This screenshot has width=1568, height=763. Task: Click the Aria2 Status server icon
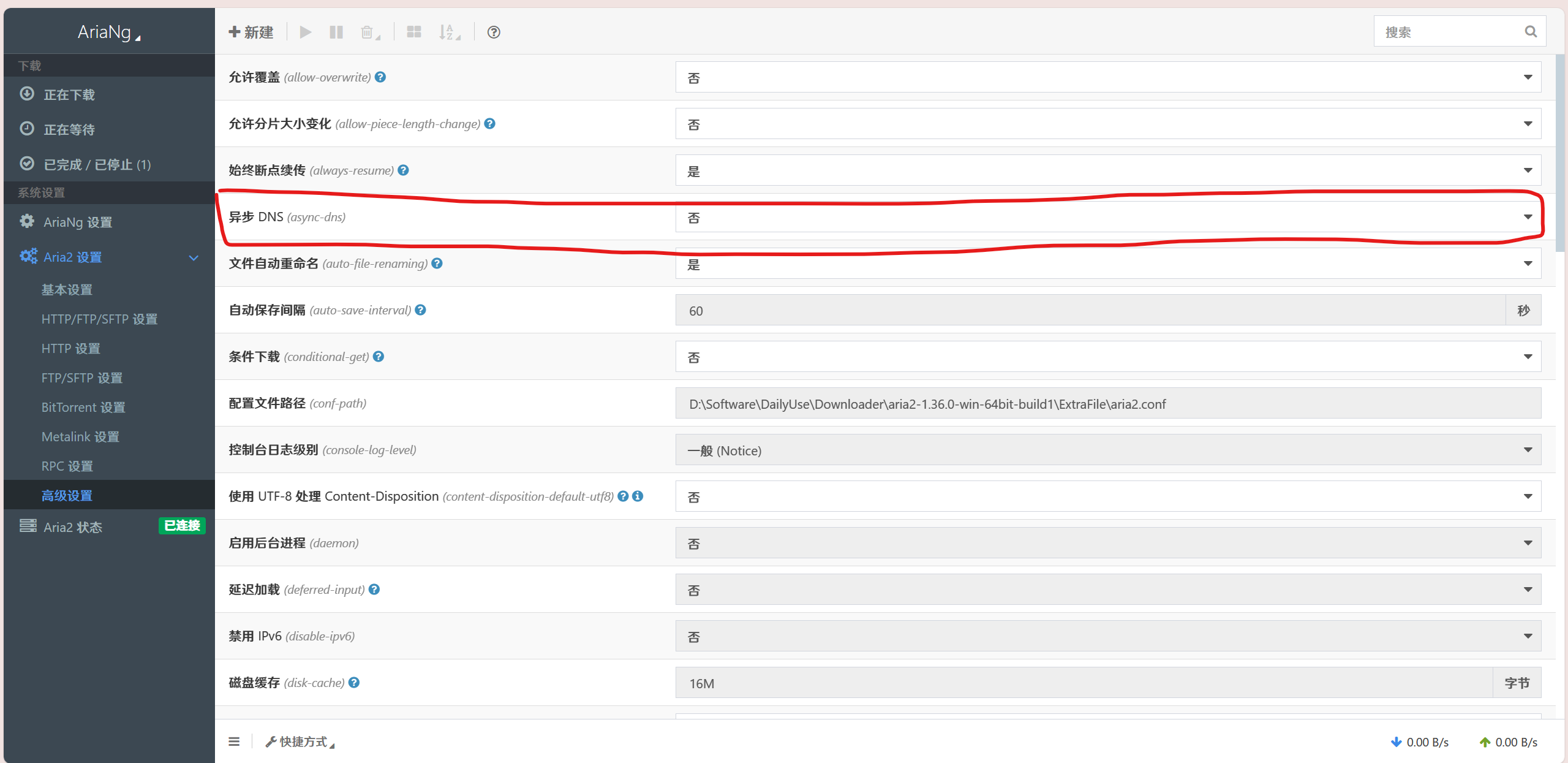tap(28, 526)
